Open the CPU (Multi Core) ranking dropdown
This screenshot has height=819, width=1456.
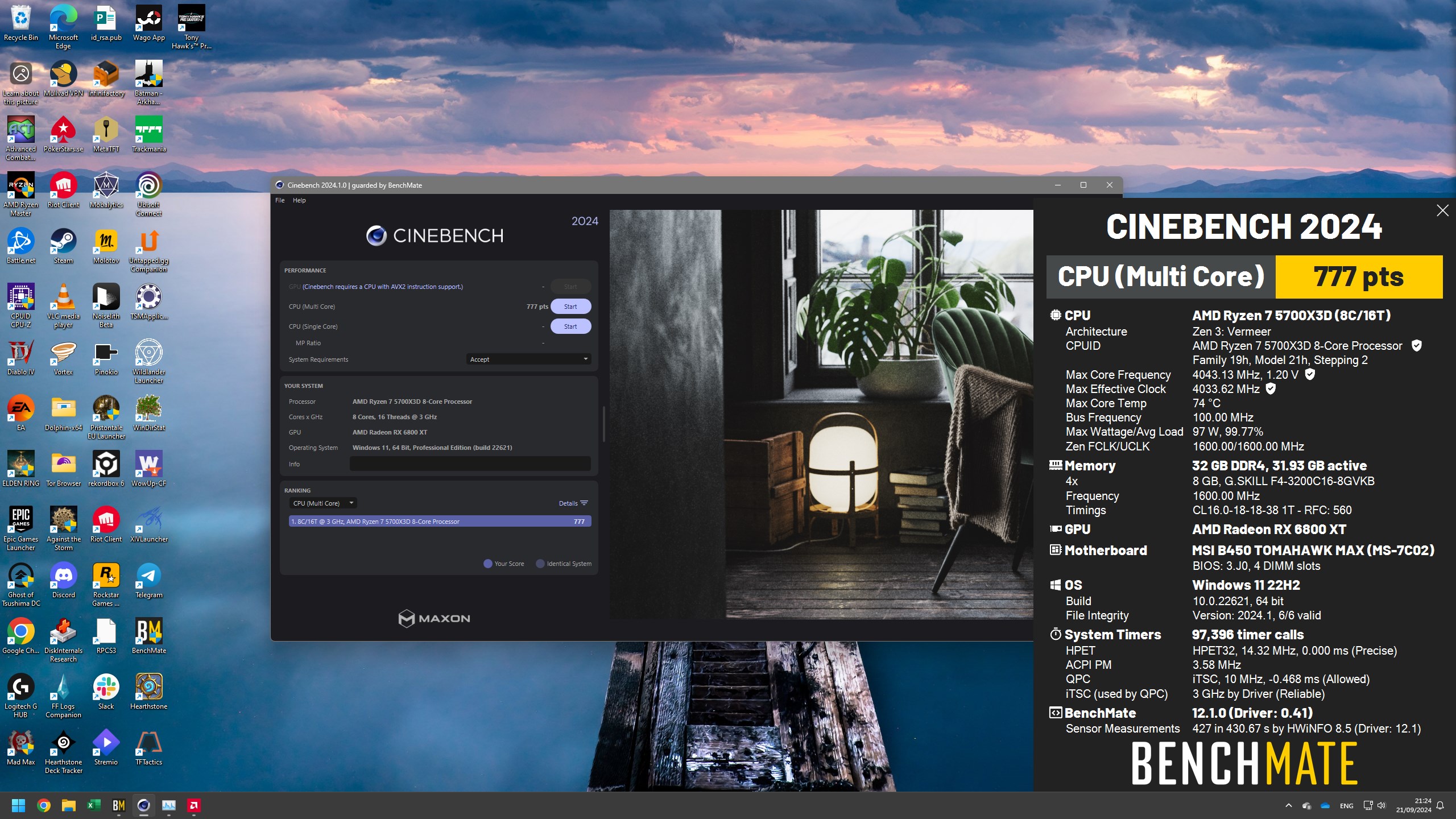(322, 503)
